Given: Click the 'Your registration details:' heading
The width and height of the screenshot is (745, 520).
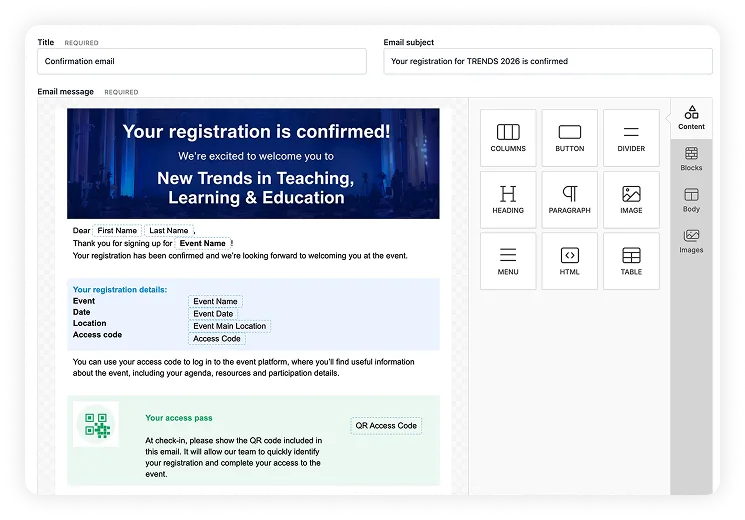Looking at the screenshot, I should [x=120, y=289].
